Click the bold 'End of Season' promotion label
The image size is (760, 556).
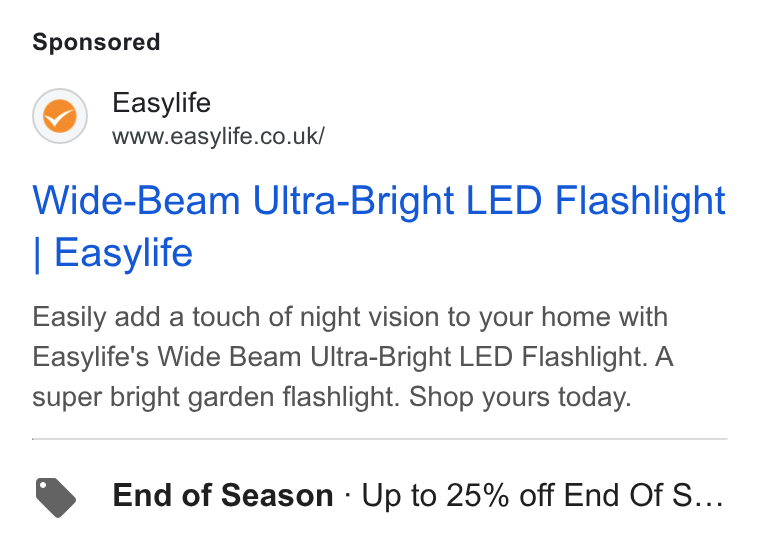tap(223, 495)
